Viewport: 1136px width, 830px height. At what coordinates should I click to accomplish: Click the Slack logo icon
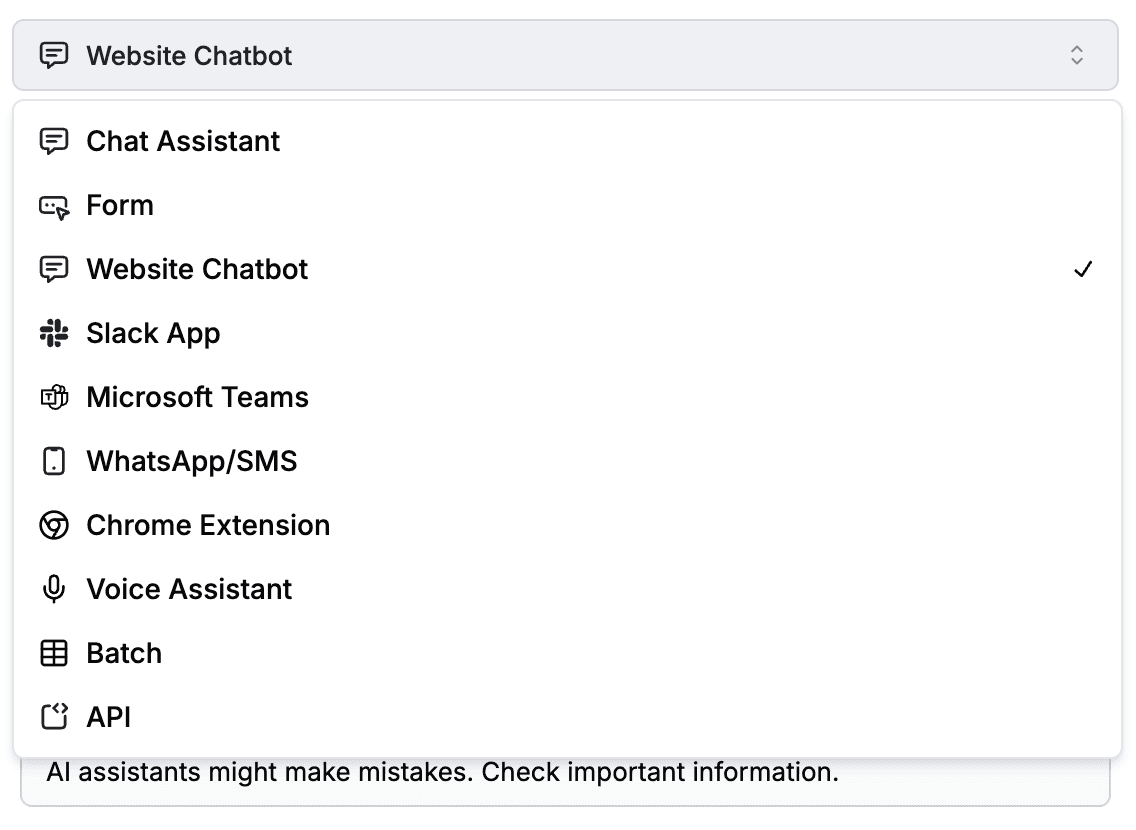coord(54,334)
